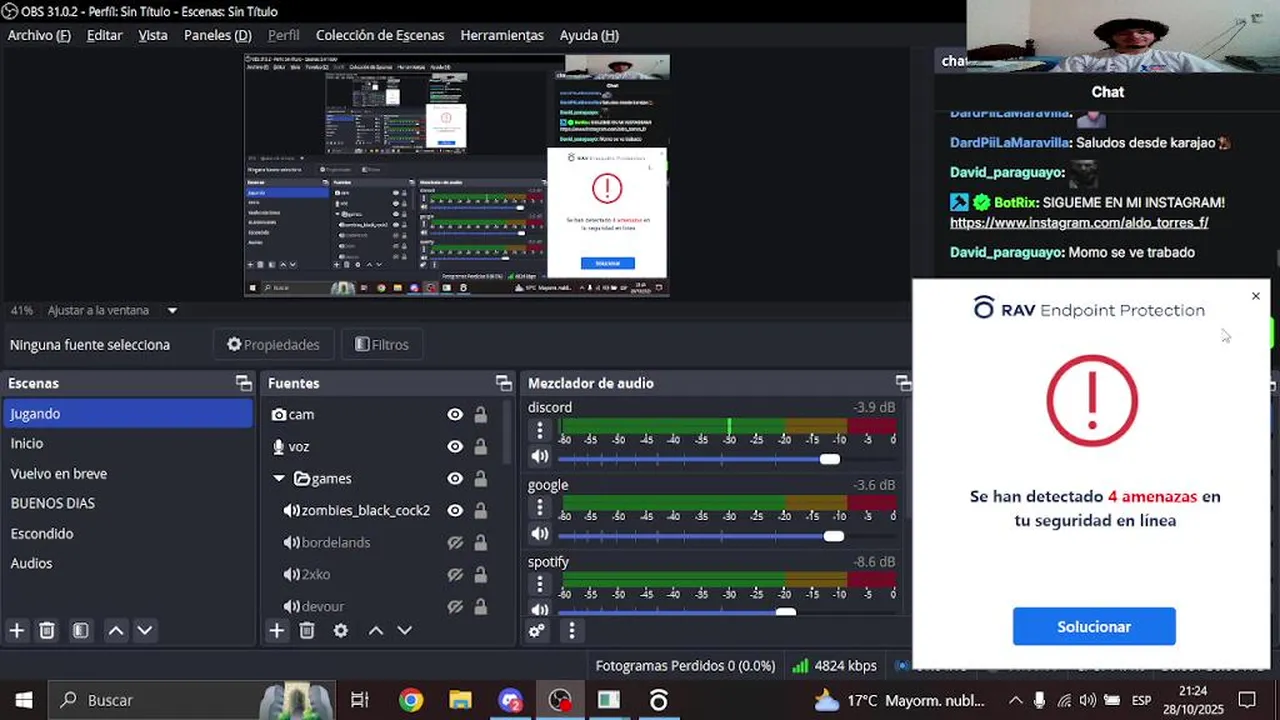
Task: Open Task View on the taskbar
Action: (x=360, y=700)
